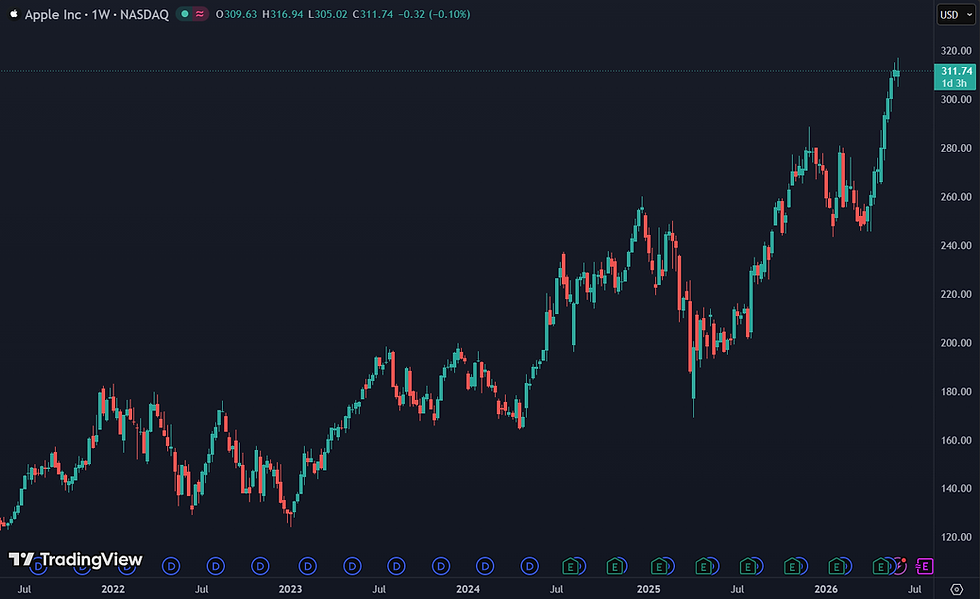Open the chart settings gear icon
The height and width of the screenshot is (599, 980).
coord(956,589)
